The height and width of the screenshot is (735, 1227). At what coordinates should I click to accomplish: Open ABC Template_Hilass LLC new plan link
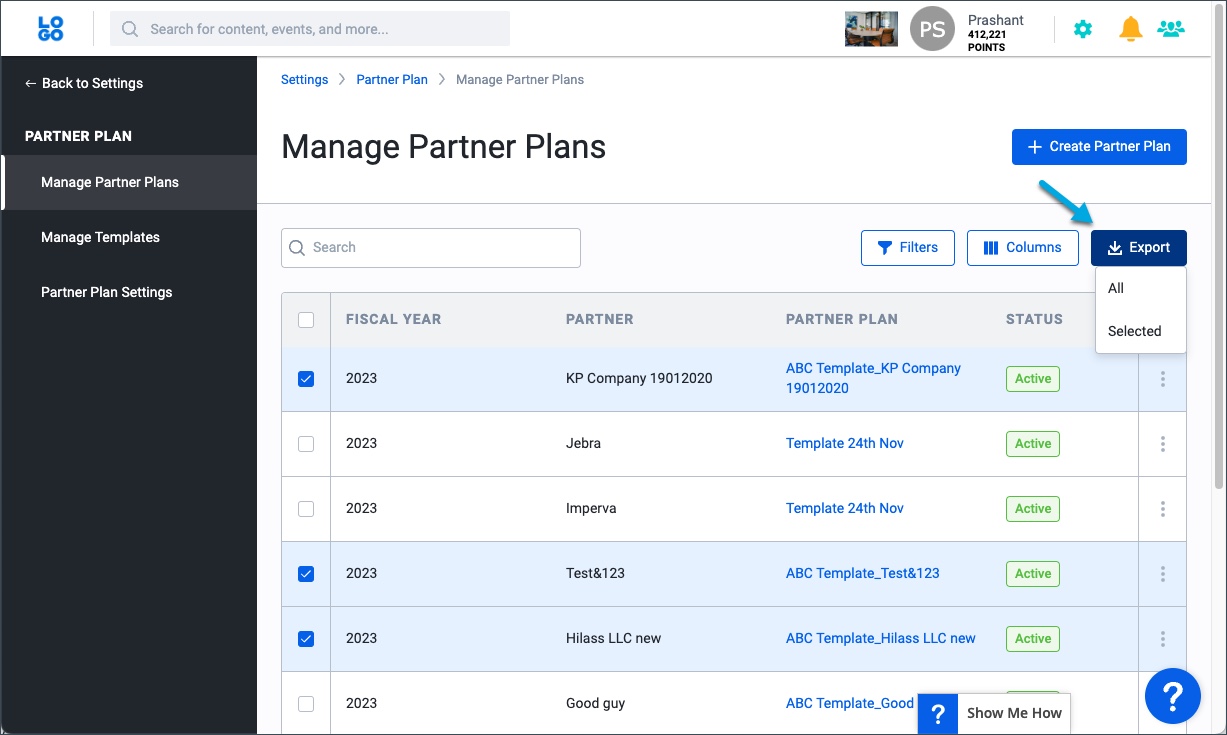click(881, 638)
